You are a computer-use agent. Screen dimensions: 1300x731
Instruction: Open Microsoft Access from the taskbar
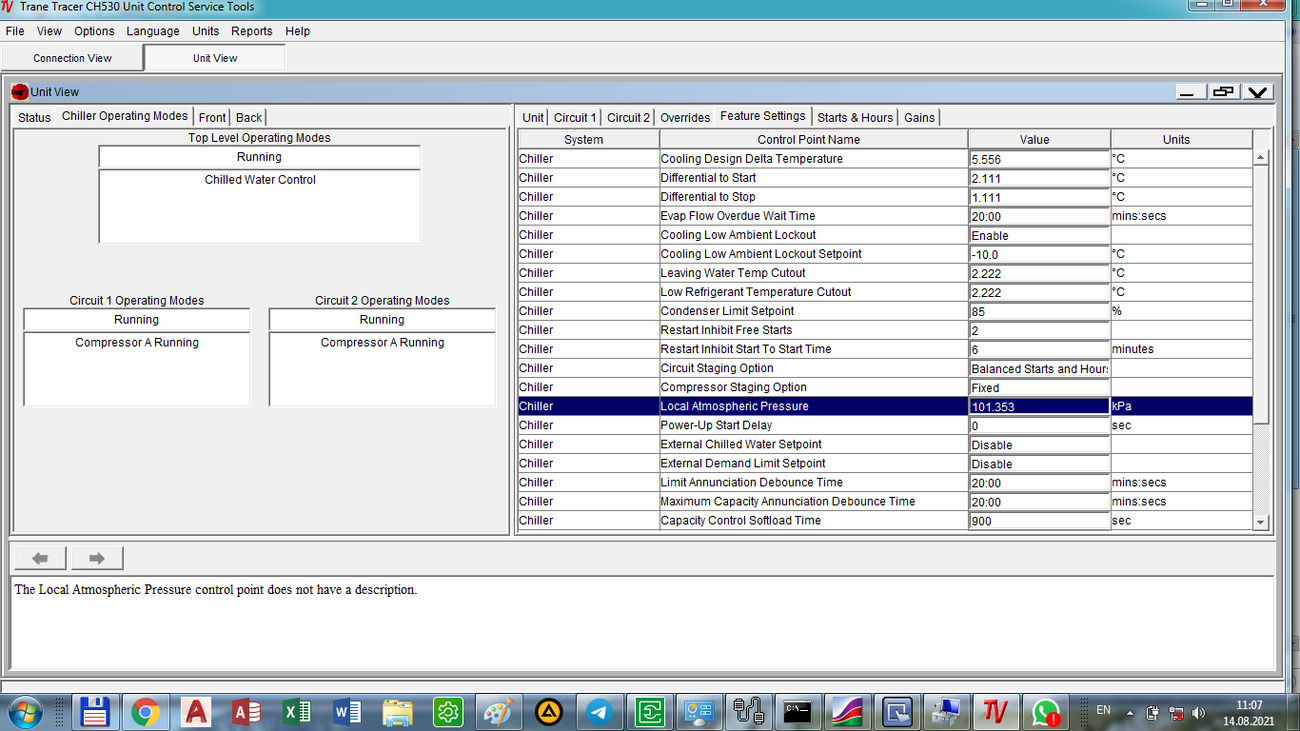[246, 712]
